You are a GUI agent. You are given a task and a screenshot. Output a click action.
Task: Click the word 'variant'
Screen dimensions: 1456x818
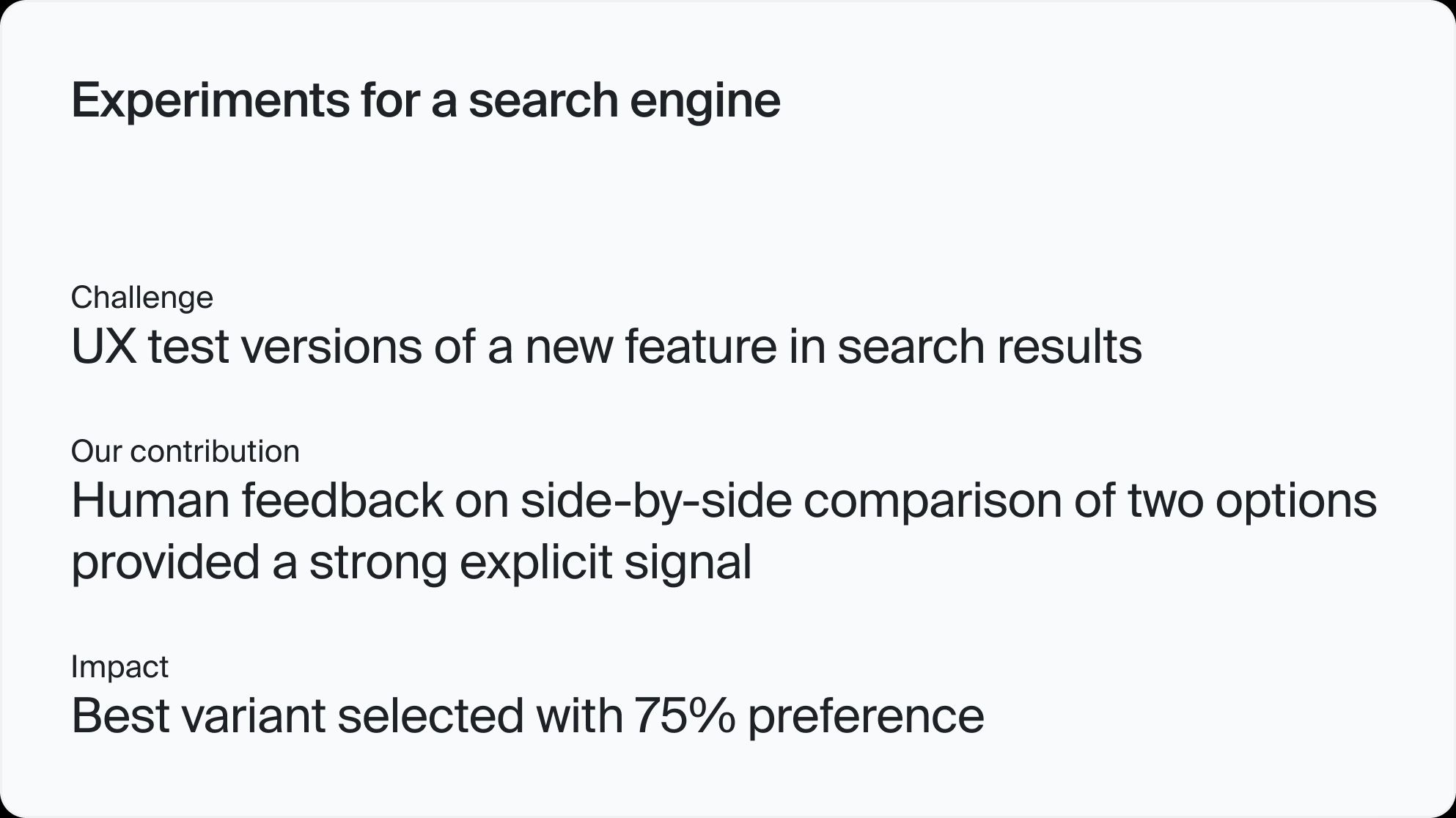coord(253,715)
